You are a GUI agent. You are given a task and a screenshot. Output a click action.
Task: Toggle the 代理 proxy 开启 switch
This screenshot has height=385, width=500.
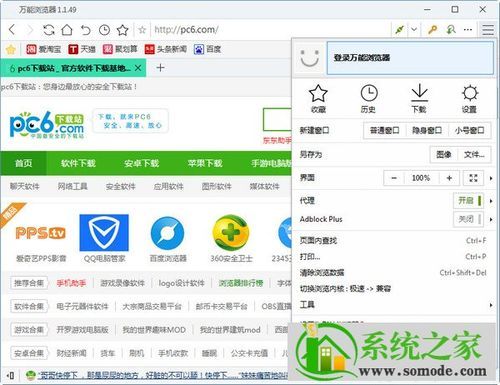[468, 201]
